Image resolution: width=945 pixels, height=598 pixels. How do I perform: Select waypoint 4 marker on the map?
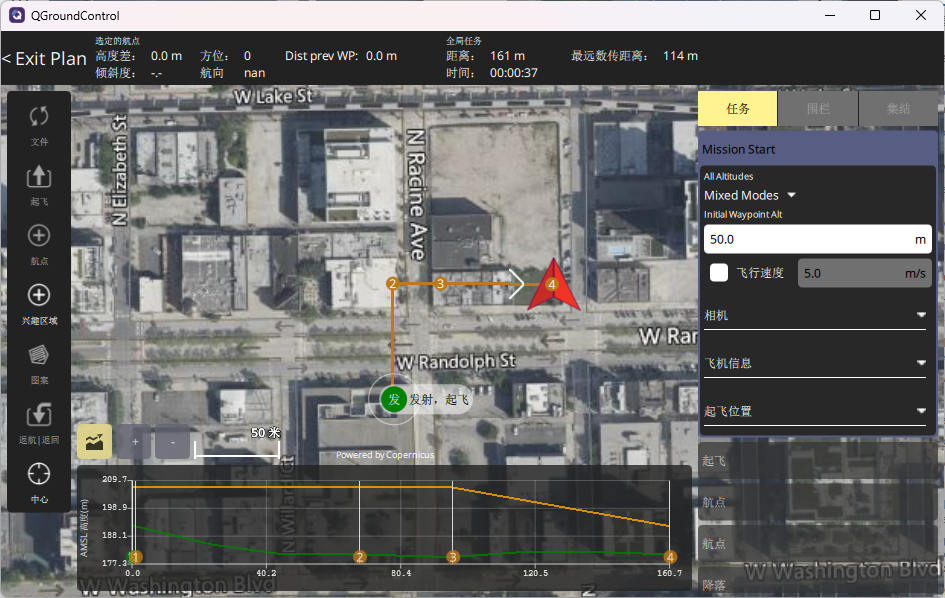point(551,284)
